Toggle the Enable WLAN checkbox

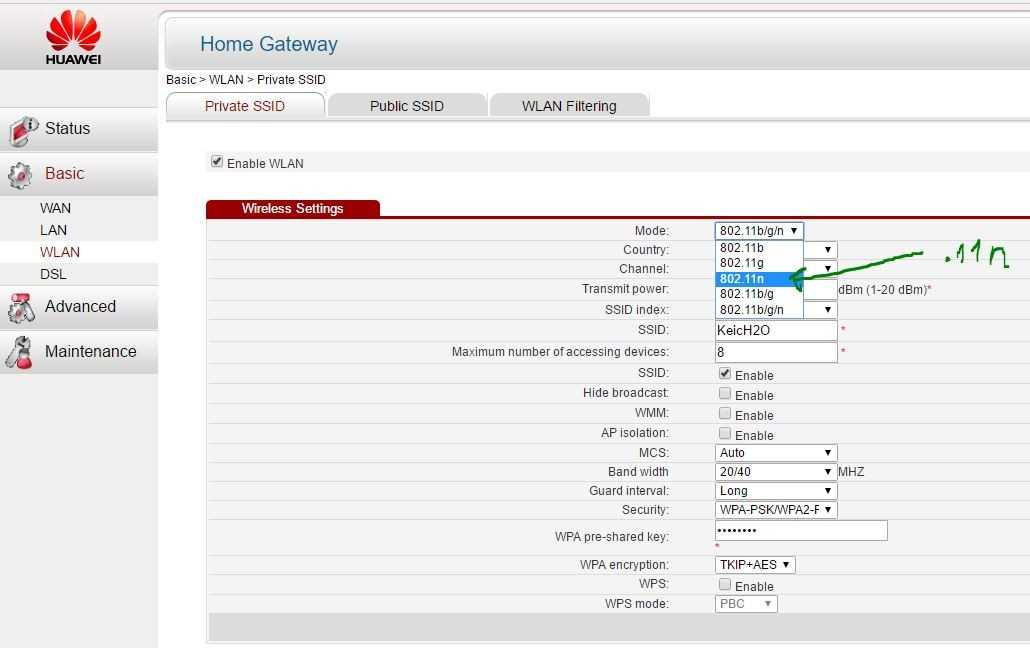coord(216,162)
